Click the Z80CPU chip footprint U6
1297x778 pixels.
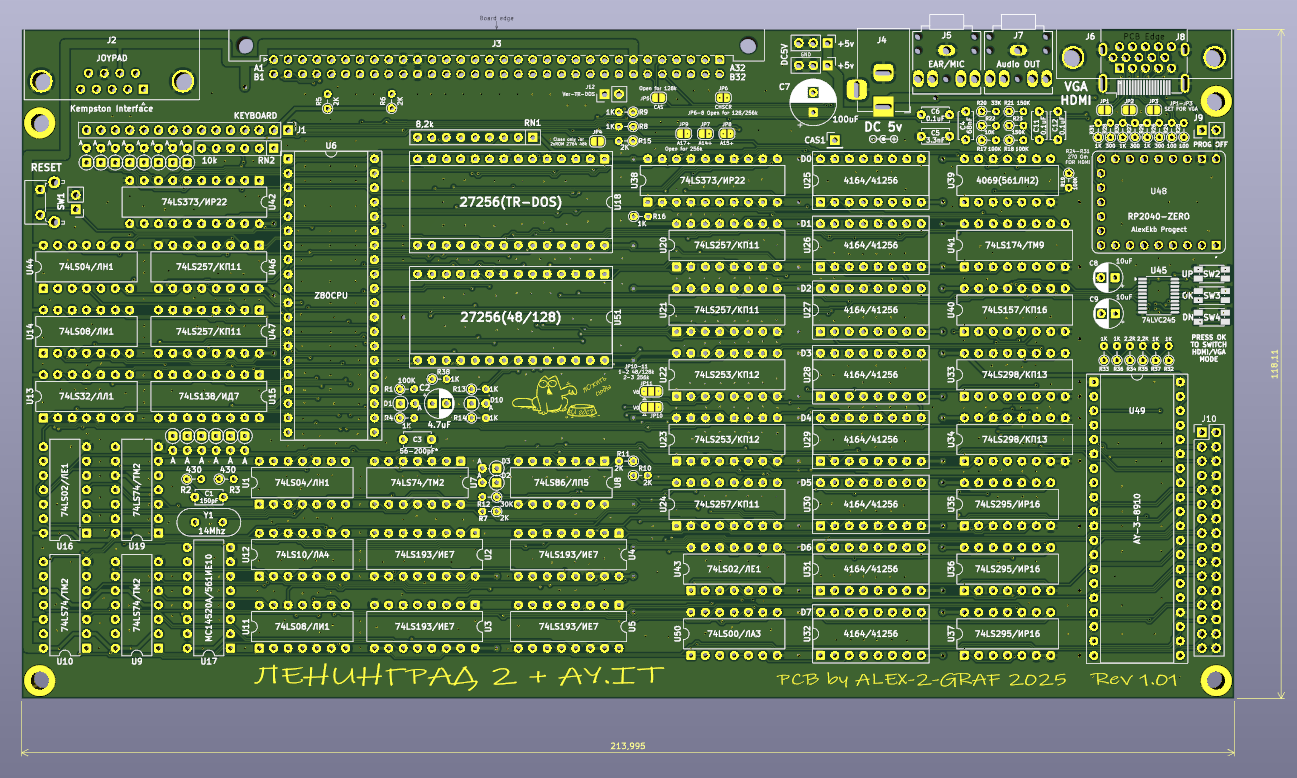[x=331, y=296]
